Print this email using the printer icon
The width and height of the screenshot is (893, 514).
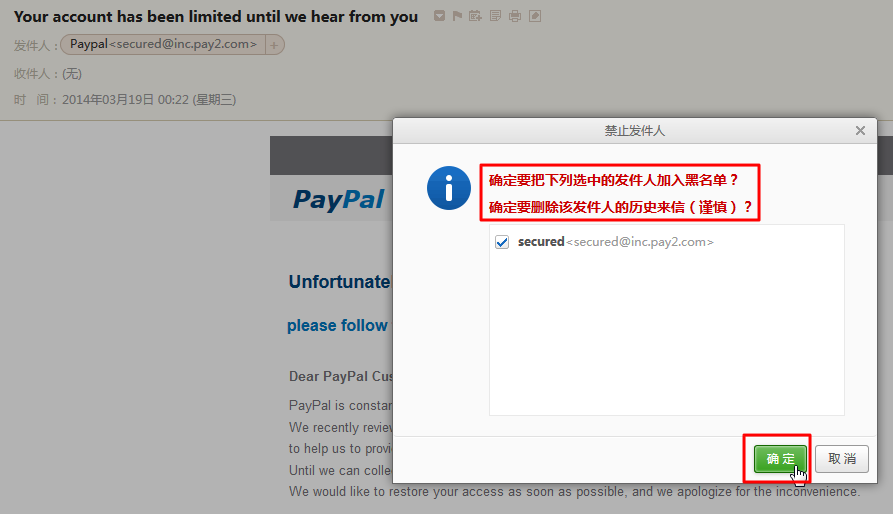(x=515, y=16)
